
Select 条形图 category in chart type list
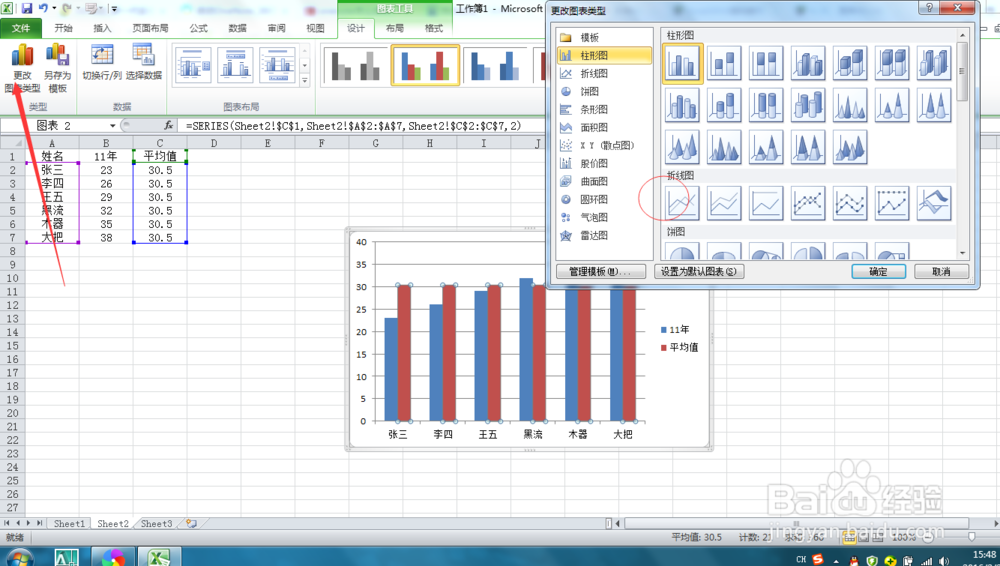pos(605,109)
